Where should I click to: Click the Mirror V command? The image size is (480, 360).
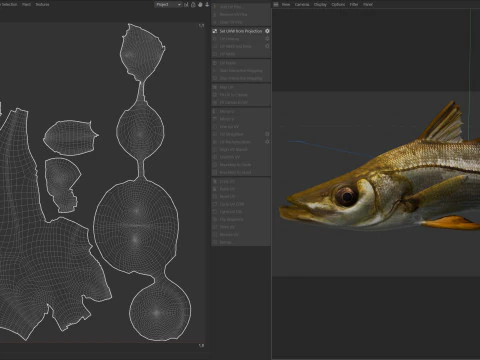[x=241, y=119]
